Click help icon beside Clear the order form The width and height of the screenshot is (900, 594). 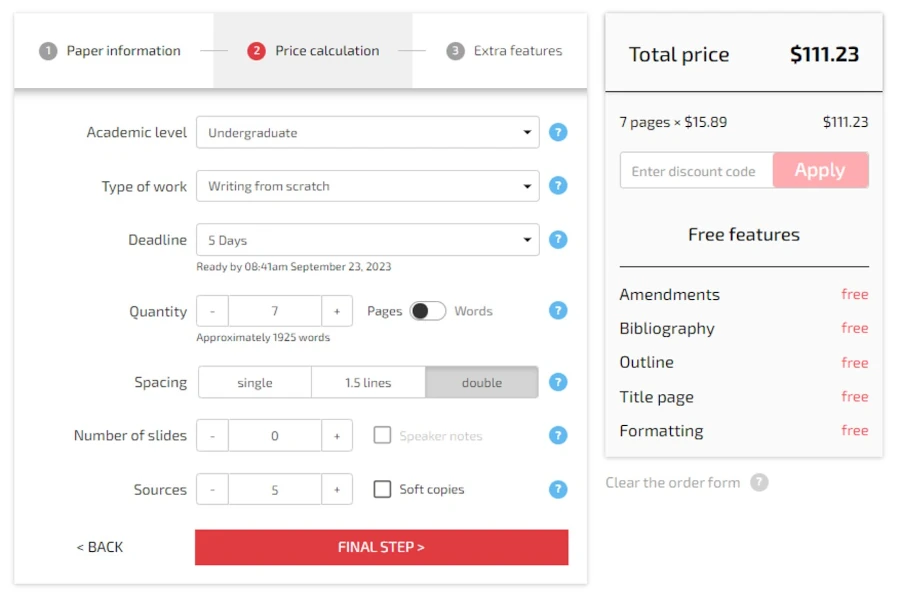coord(760,483)
